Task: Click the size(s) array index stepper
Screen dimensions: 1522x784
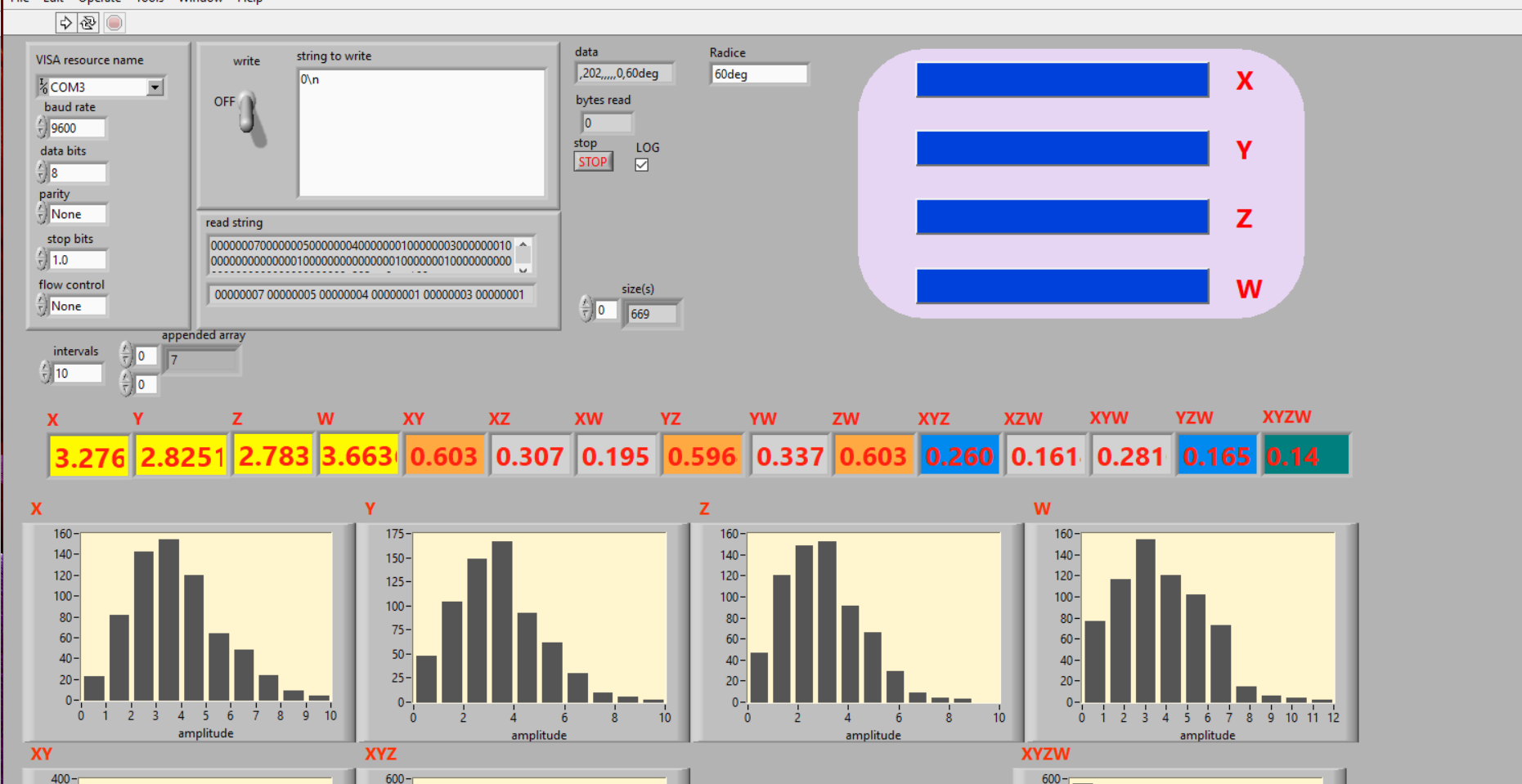Action: [x=586, y=309]
